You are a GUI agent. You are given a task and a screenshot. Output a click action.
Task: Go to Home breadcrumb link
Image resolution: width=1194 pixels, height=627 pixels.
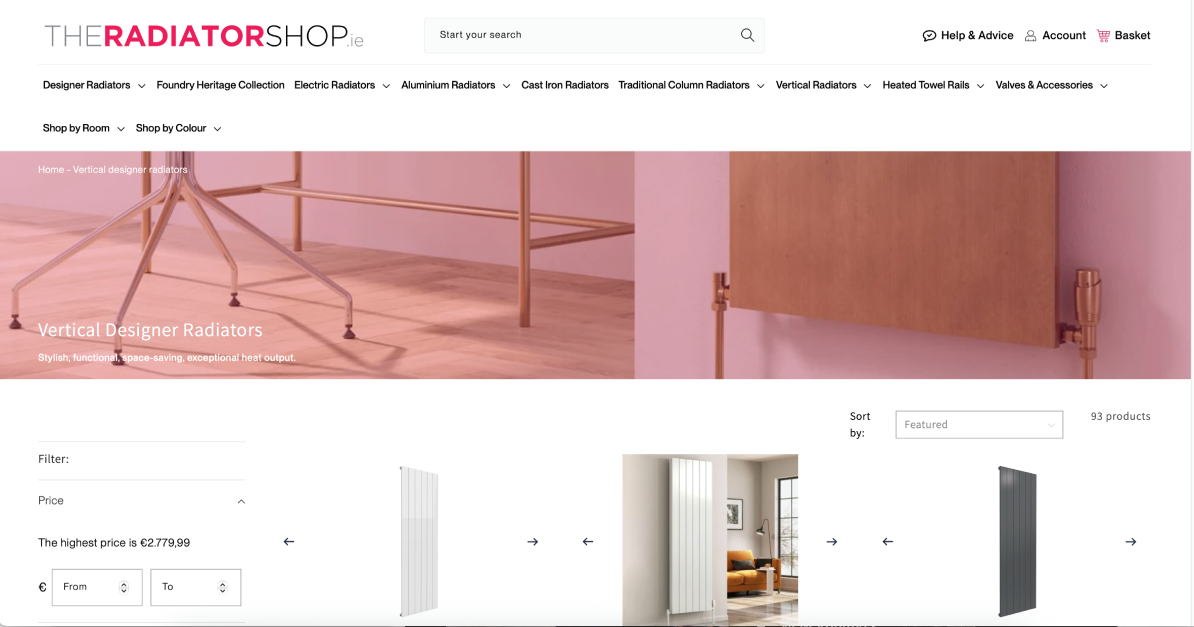coord(51,169)
